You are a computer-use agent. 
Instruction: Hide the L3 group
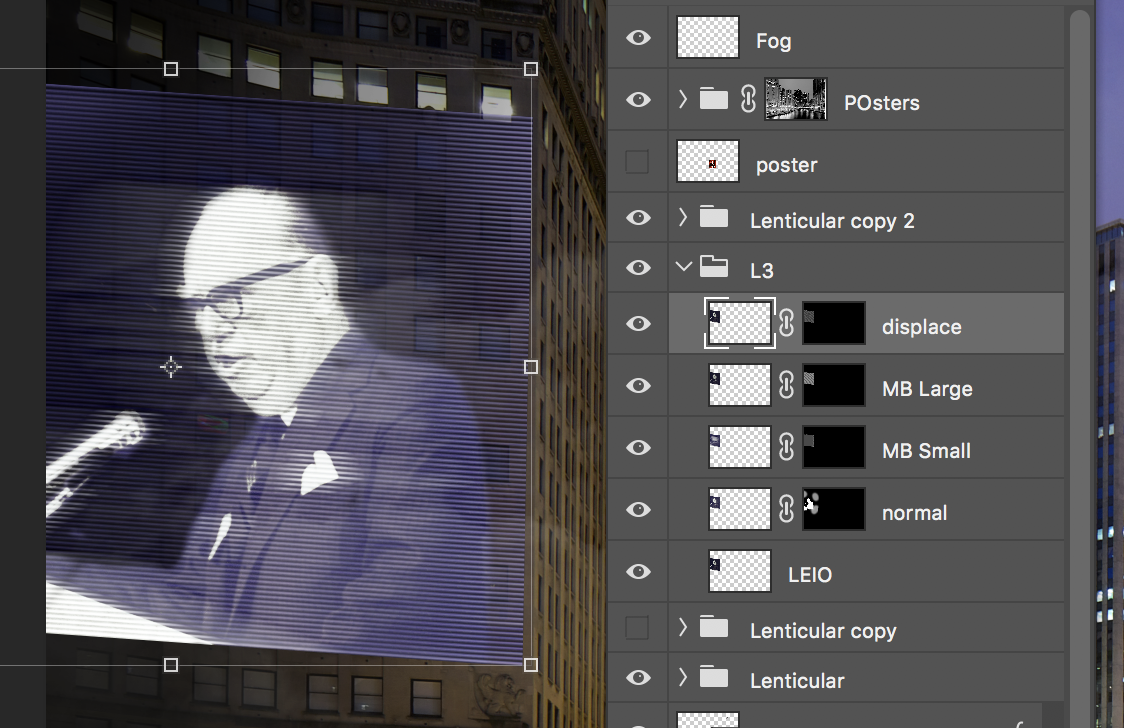pyautogui.click(x=638, y=267)
